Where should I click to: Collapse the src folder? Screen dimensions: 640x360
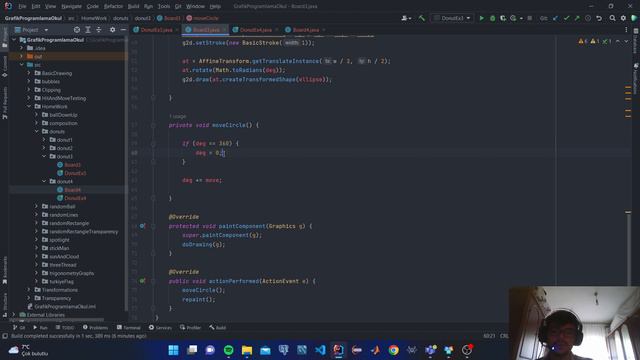[x=22, y=65]
